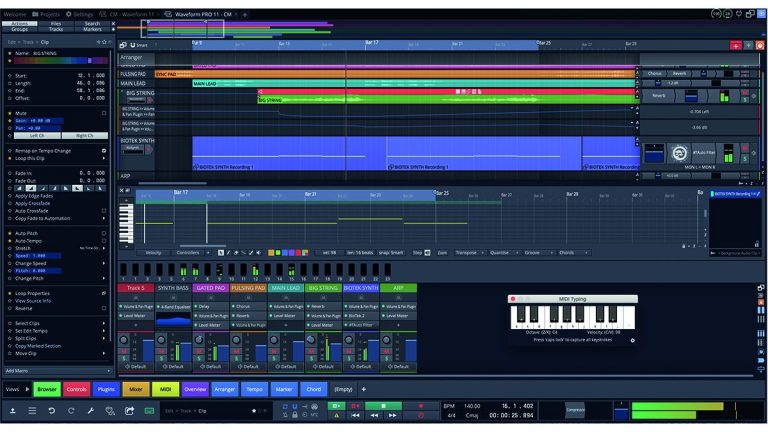
Task: Open the Add Macro dropdown
Action: coord(58,371)
